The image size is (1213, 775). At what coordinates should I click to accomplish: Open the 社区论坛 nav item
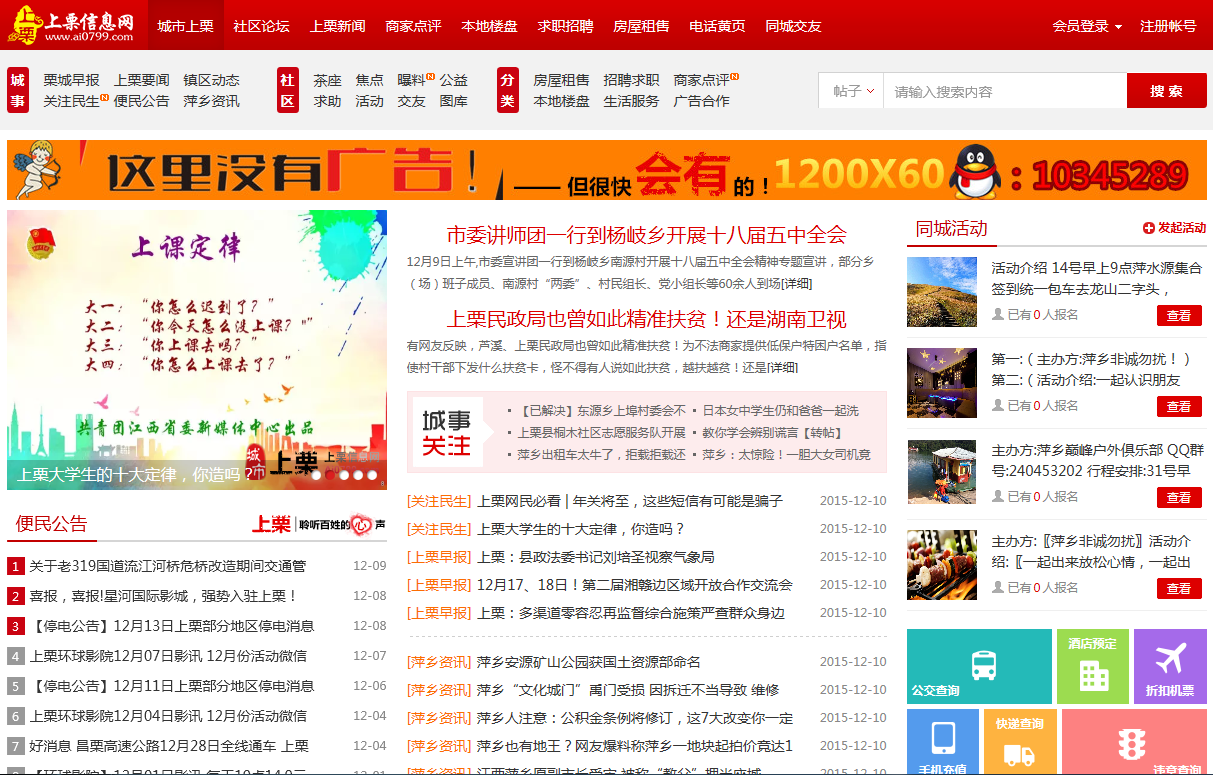pyautogui.click(x=262, y=26)
